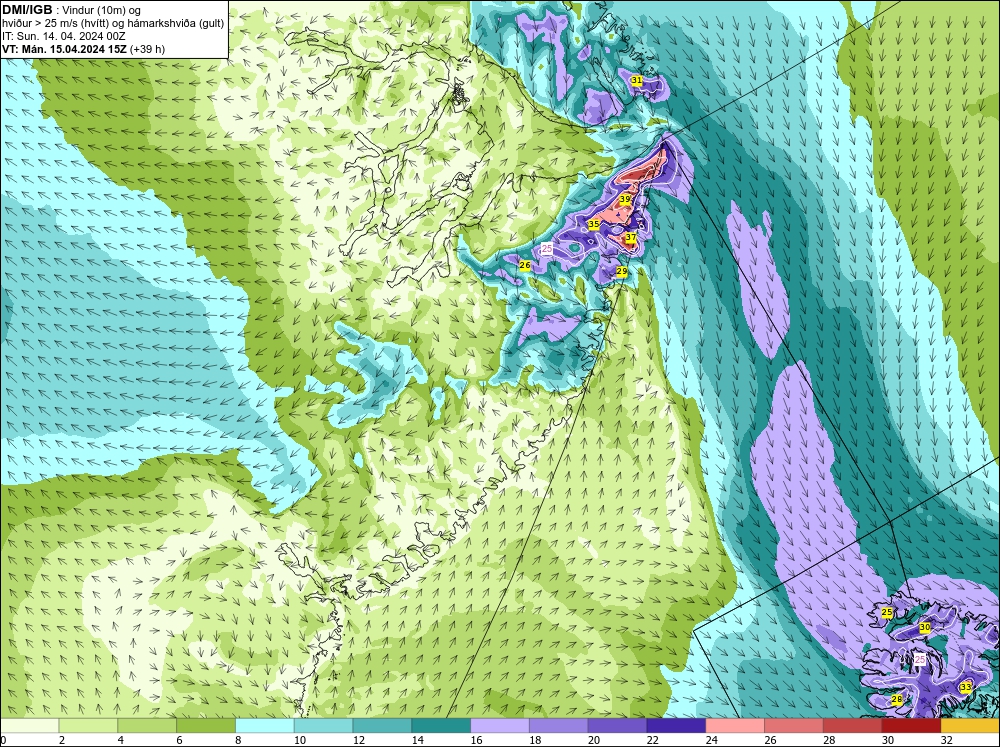
Task: Click the yellow gust label 28
Action: click(897, 700)
